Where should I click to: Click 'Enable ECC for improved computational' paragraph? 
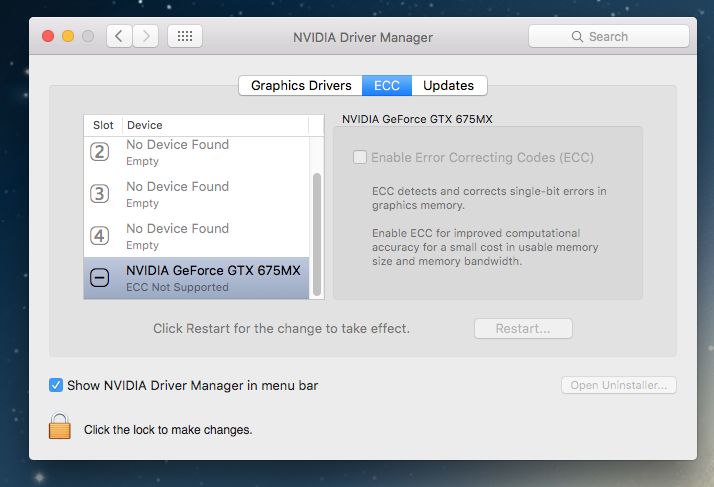click(485, 247)
